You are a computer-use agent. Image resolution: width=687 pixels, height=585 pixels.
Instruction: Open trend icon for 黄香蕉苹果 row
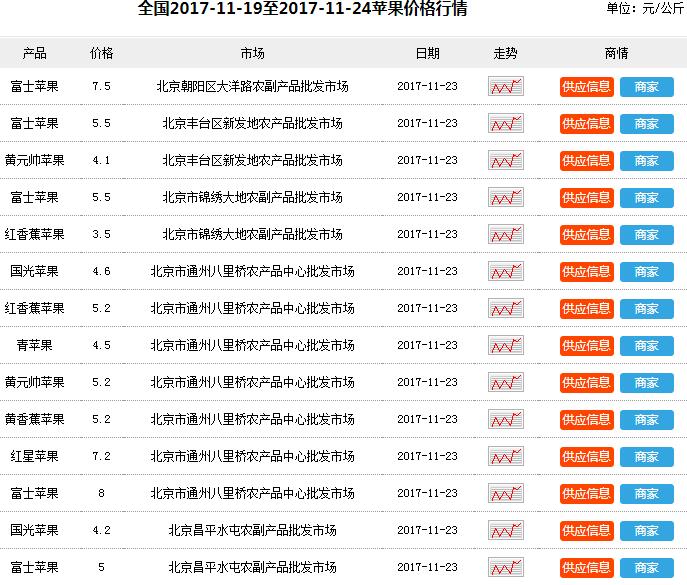(506, 420)
